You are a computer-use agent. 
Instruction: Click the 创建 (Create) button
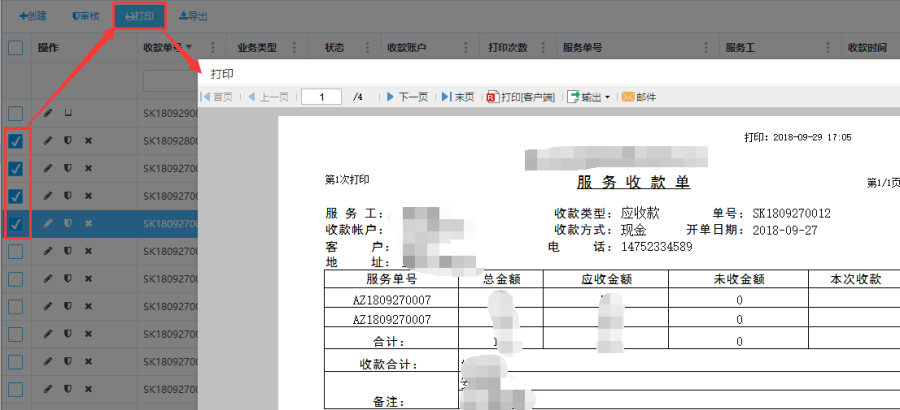(33, 17)
